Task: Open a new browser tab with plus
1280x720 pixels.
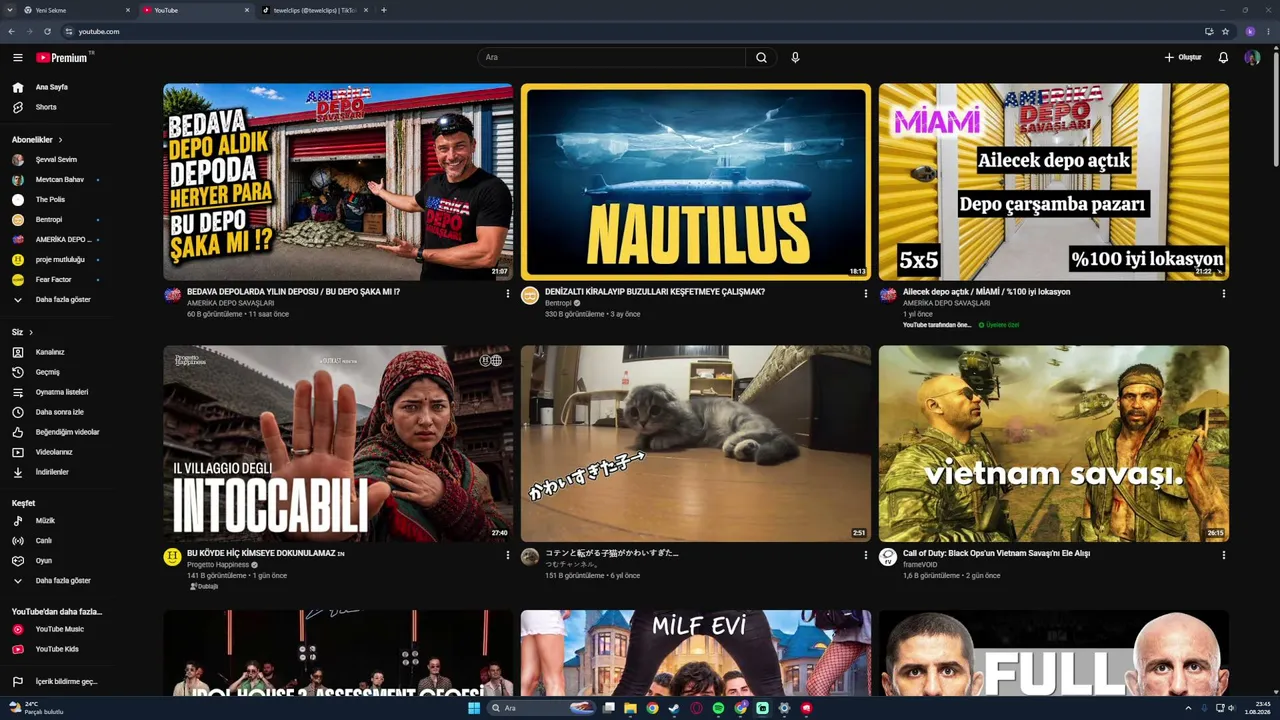Action: pyautogui.click(x=384, y=10)
